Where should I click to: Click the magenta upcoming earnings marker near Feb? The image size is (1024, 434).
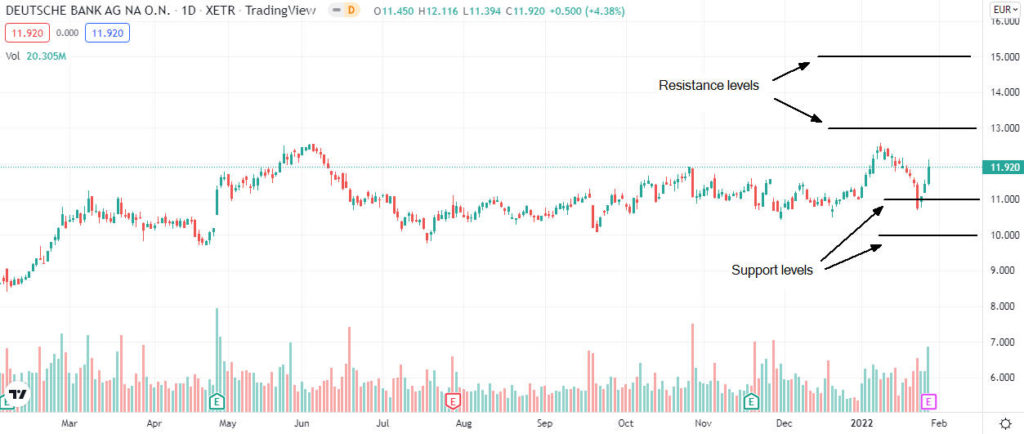[x=929, y=400]
